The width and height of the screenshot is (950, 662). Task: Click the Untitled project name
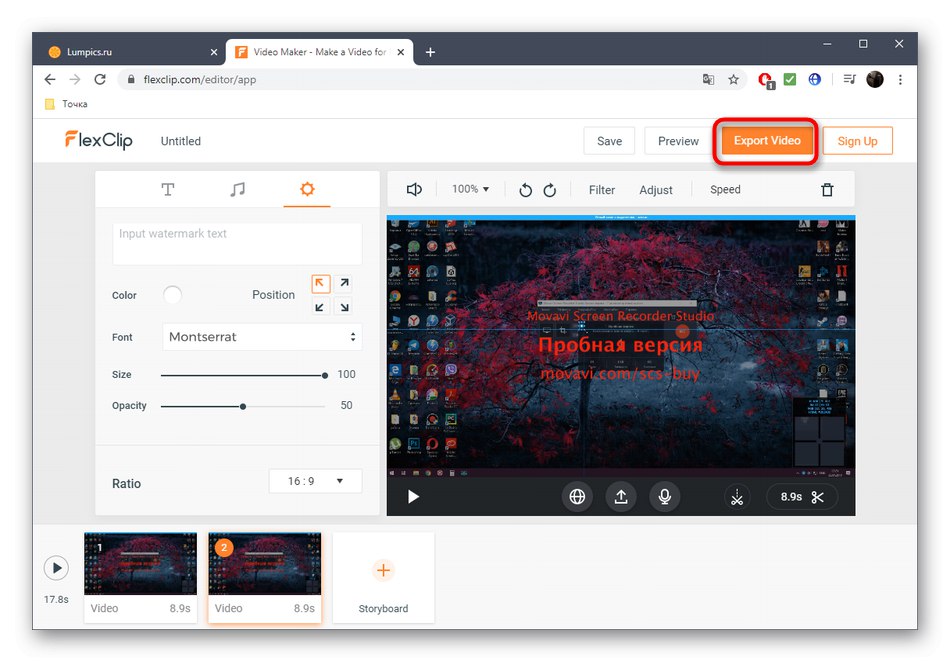pyautogui.click(x=181, y=141)
